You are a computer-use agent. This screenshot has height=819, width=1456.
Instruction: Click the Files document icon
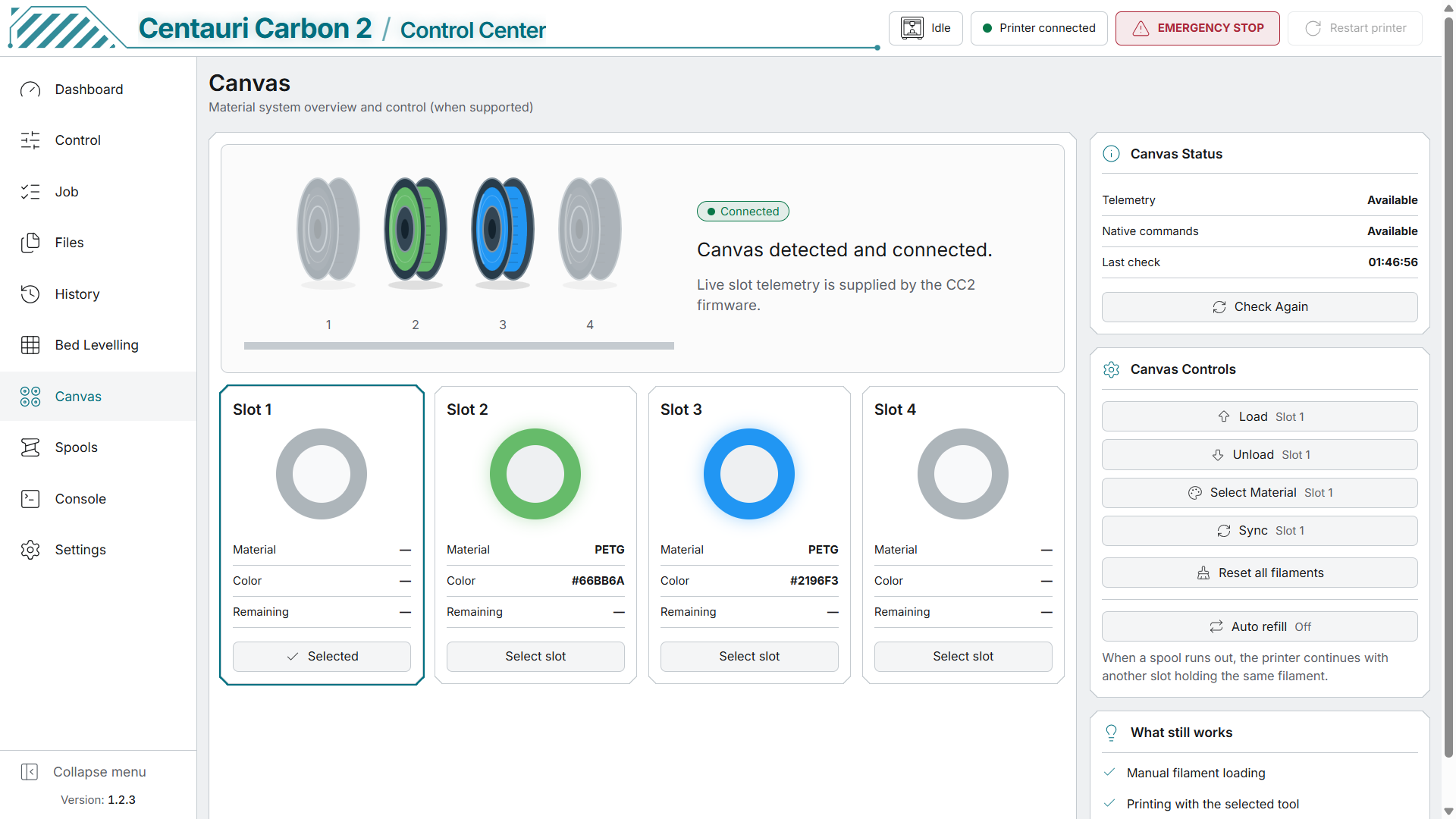30,243
